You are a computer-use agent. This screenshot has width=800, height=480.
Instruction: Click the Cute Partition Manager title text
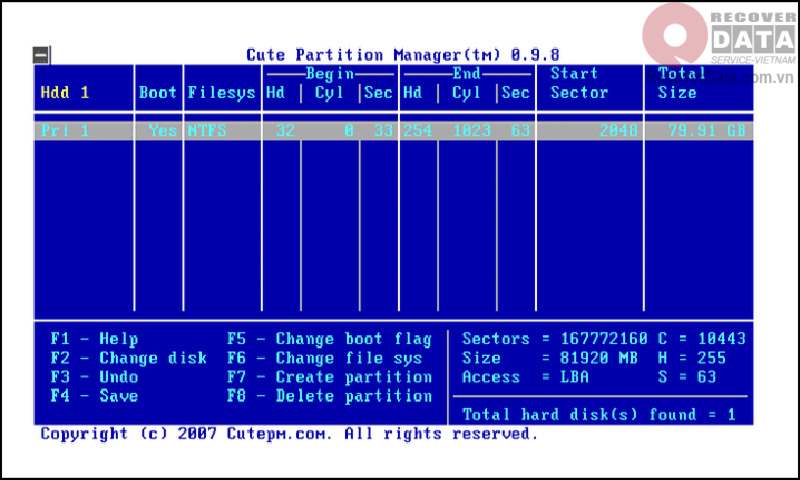pyautogui.click(x=403, y=55)
